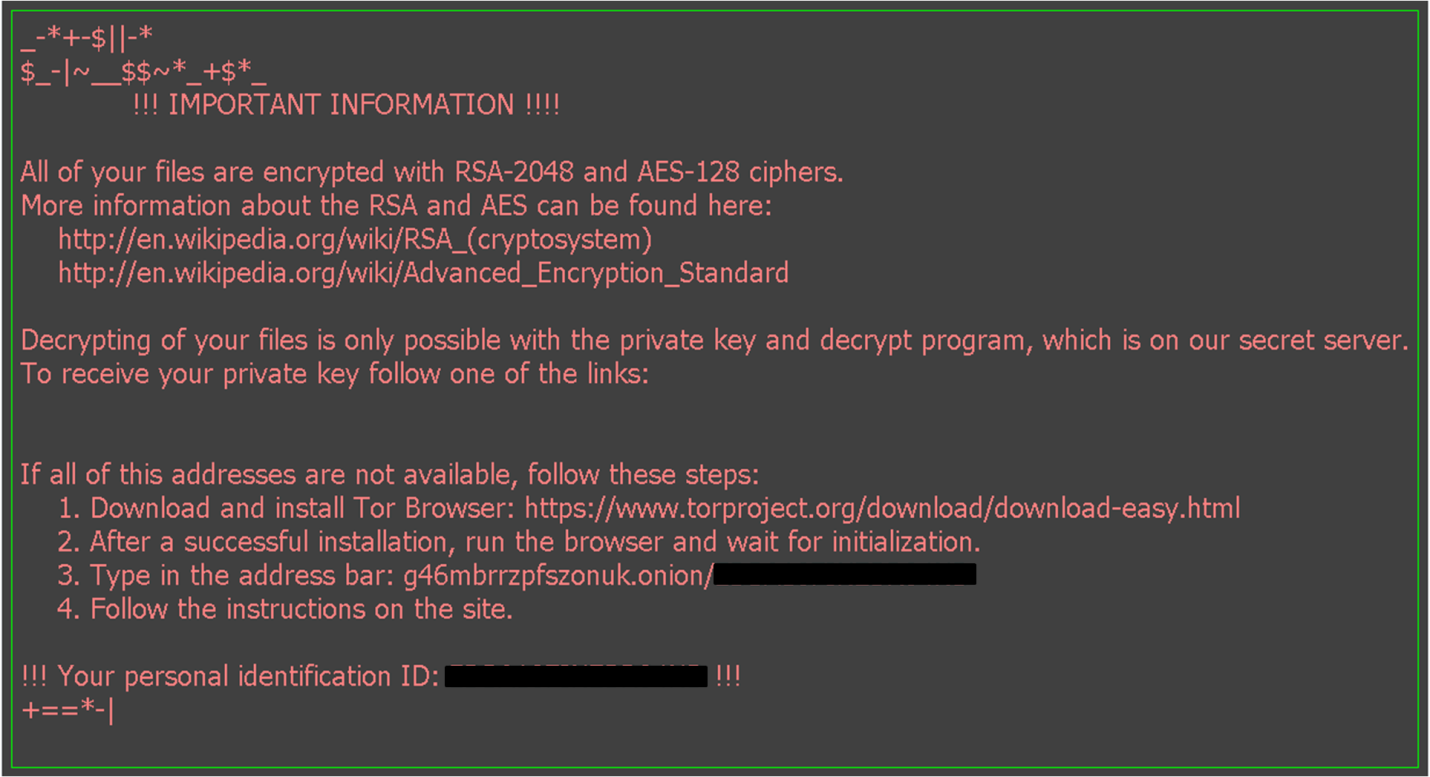Open the torproject.org download-easy link
Screen dimensions: 1430x777
pos(881,508)
